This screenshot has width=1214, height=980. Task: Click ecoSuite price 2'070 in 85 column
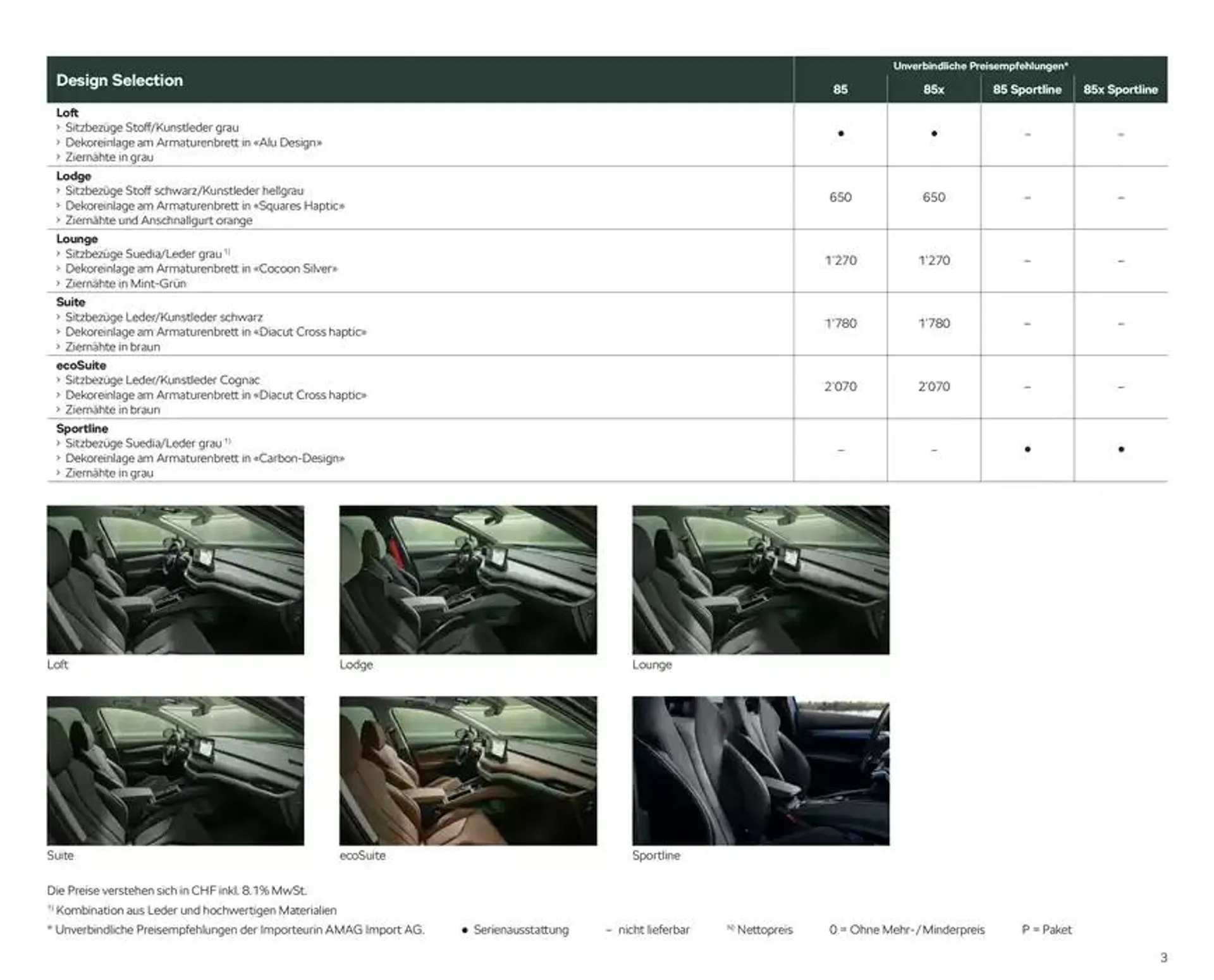840,386
